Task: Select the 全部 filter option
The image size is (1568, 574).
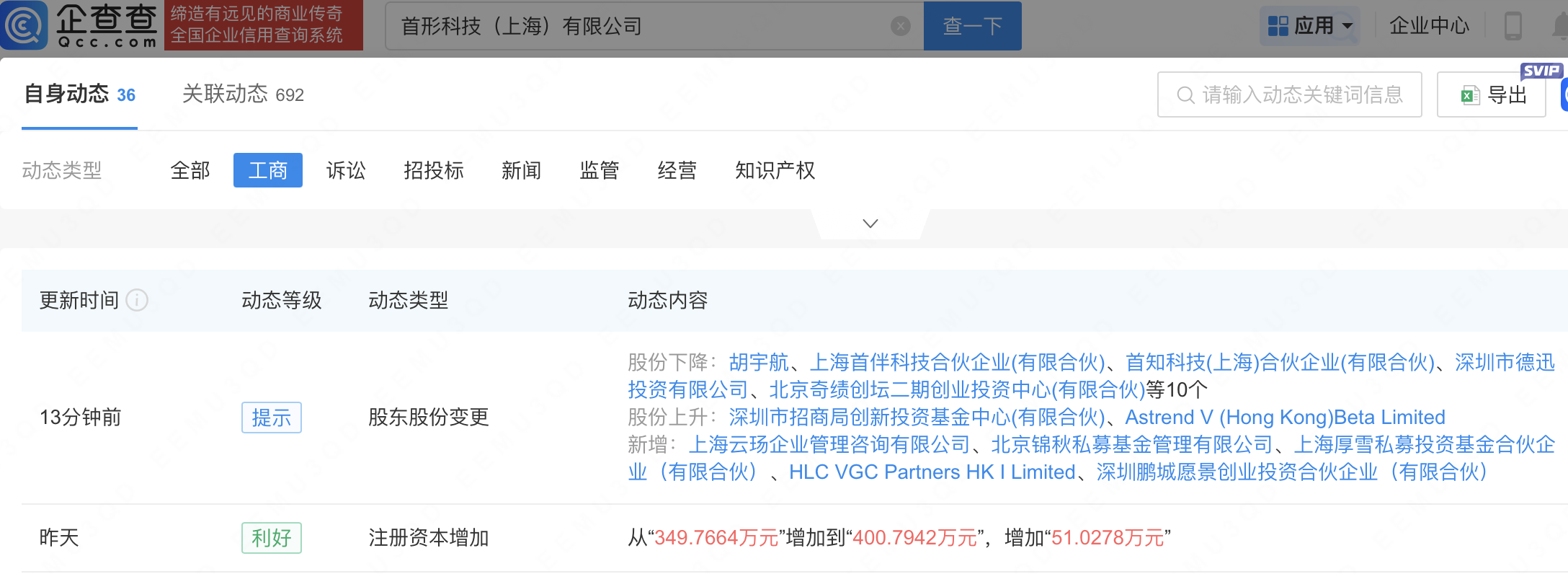Action: click(x=190, y=171)
